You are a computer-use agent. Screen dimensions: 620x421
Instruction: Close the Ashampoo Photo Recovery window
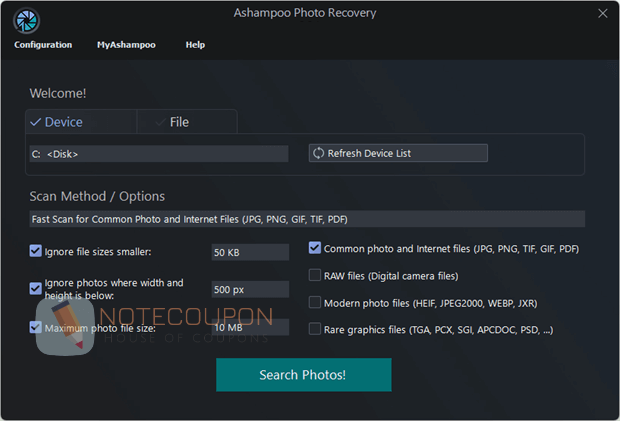tap(602, 13)
